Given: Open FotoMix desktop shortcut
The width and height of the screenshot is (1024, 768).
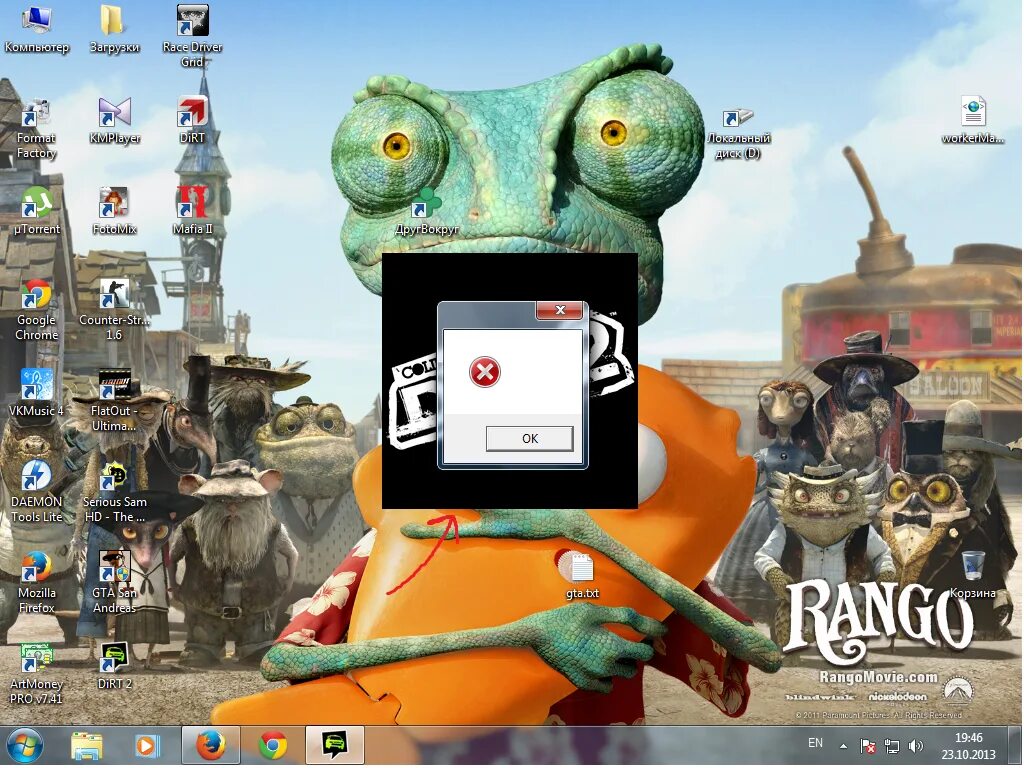Looking at the screenshot, I should point(114,212).
